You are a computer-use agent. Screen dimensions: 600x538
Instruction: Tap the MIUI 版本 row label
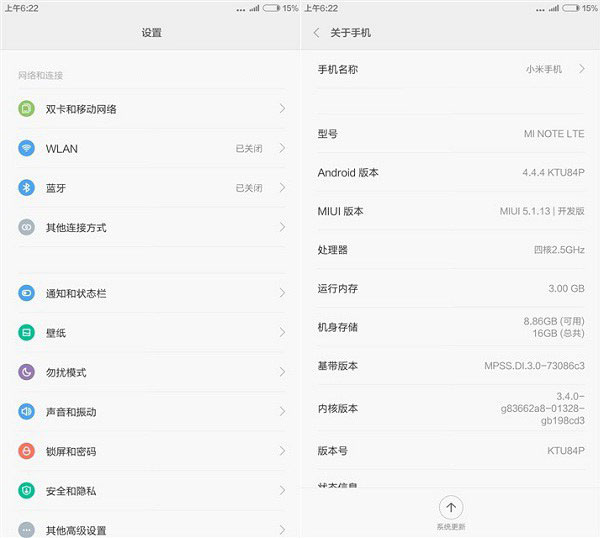(x=340, y=211)
